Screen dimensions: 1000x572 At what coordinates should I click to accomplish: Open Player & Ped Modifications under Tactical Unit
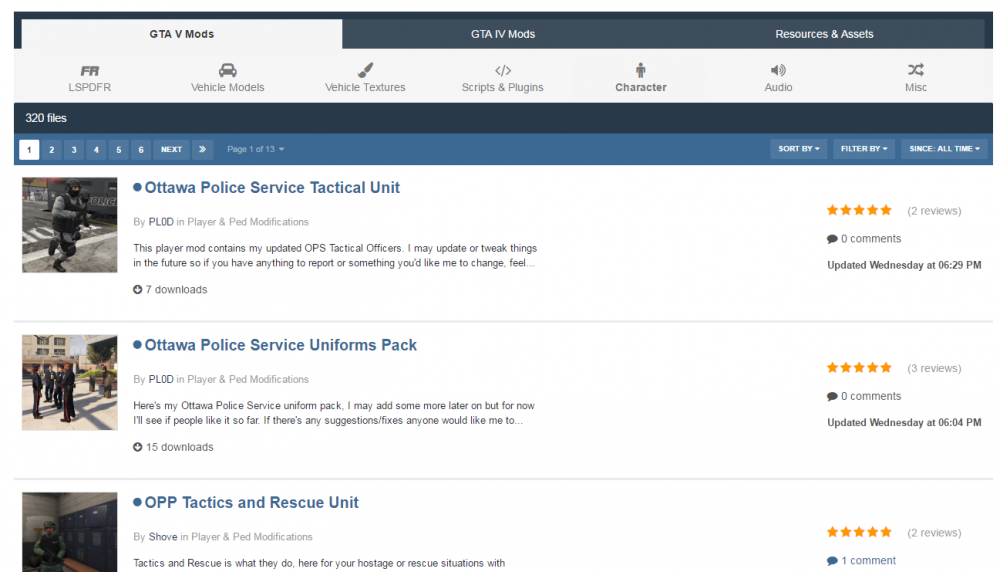[248, 222]
